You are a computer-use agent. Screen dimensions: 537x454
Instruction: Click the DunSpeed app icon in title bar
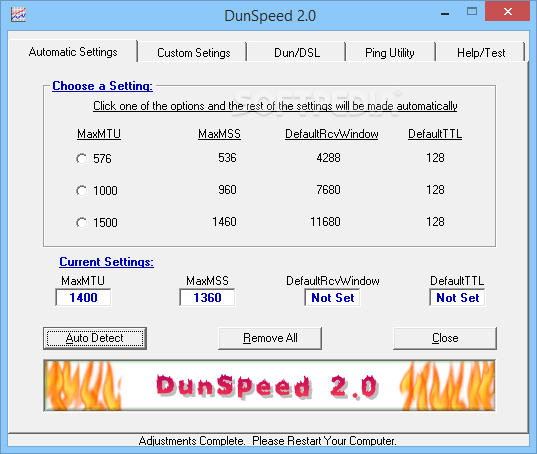click(x=18, y=15)
